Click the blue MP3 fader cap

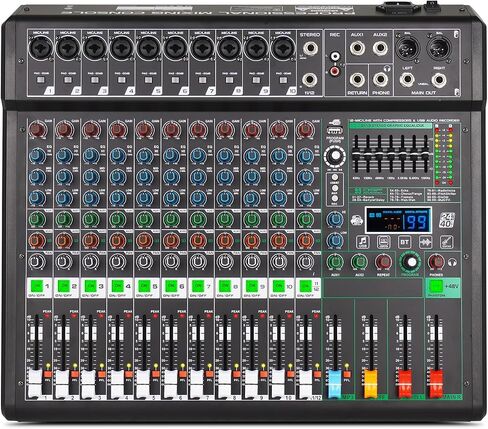(x=335, y=384)
